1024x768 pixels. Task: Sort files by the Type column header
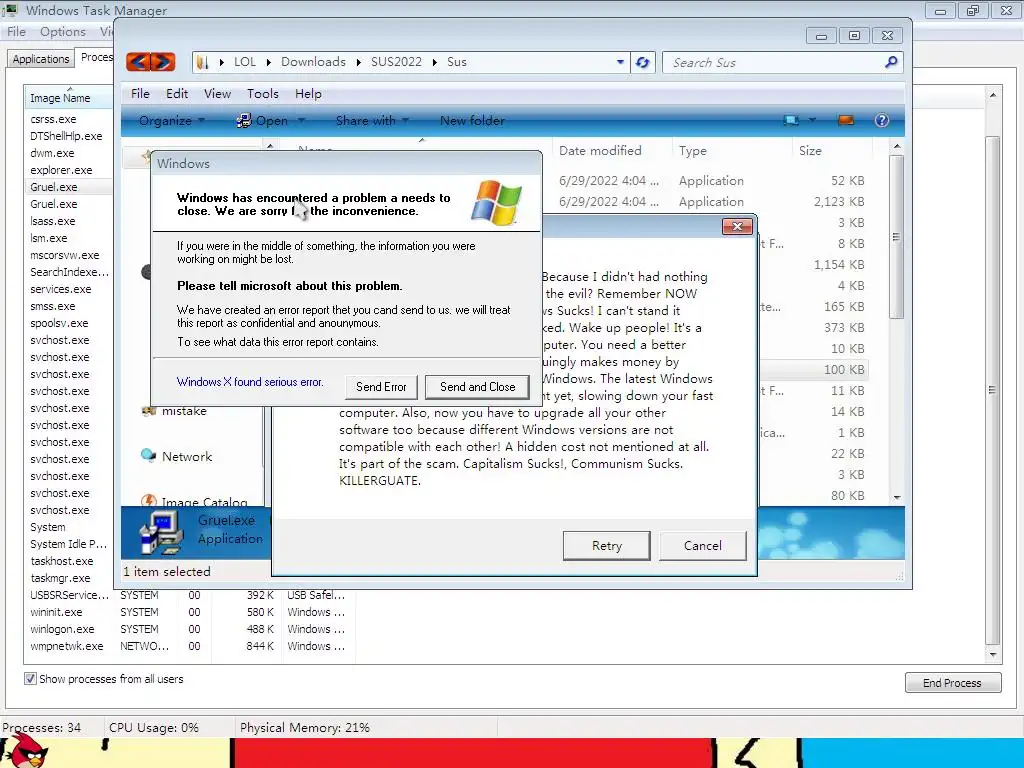point(731,151)
